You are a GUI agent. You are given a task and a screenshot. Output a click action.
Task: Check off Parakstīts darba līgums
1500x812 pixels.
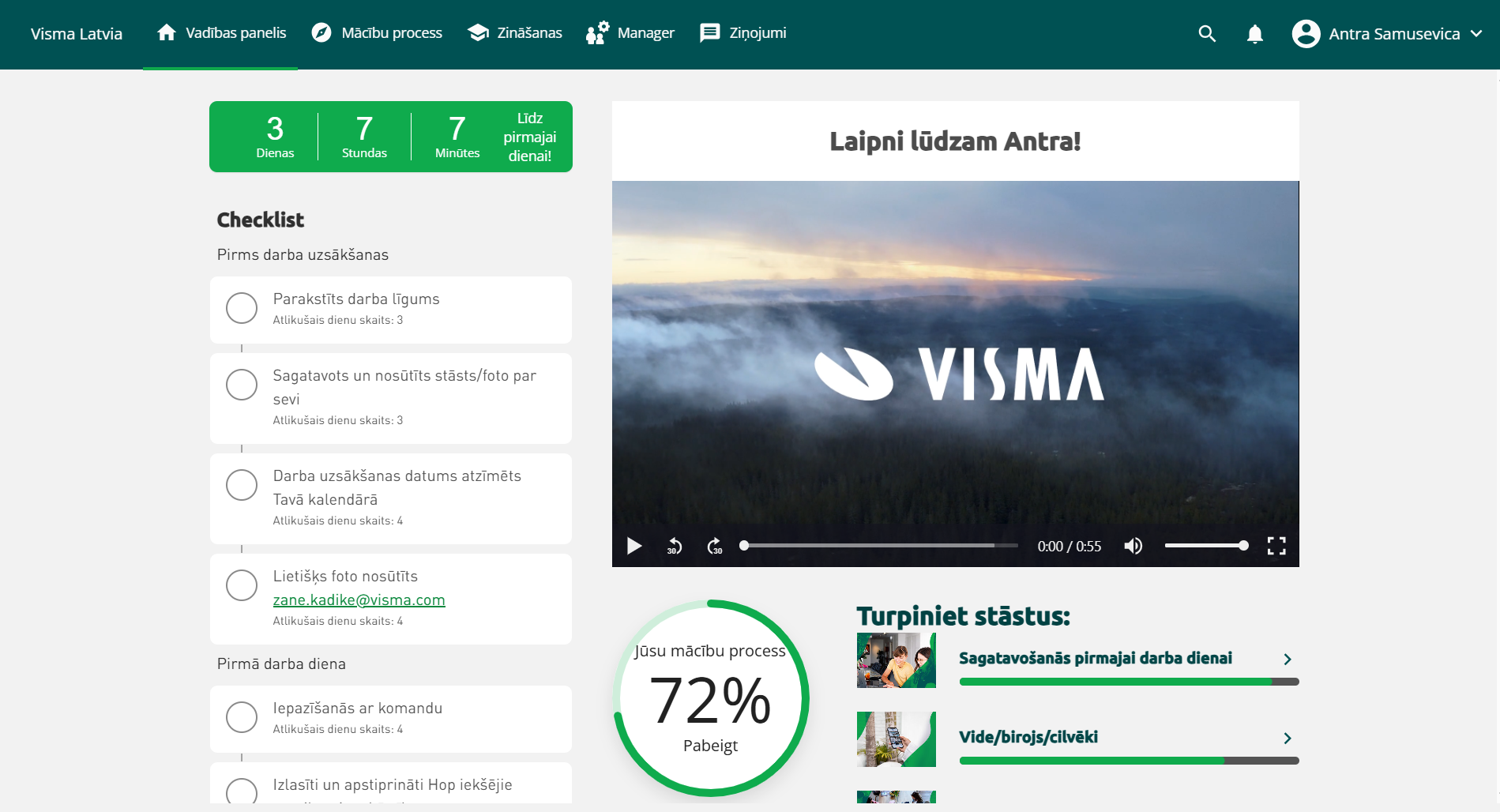point(242,308)
